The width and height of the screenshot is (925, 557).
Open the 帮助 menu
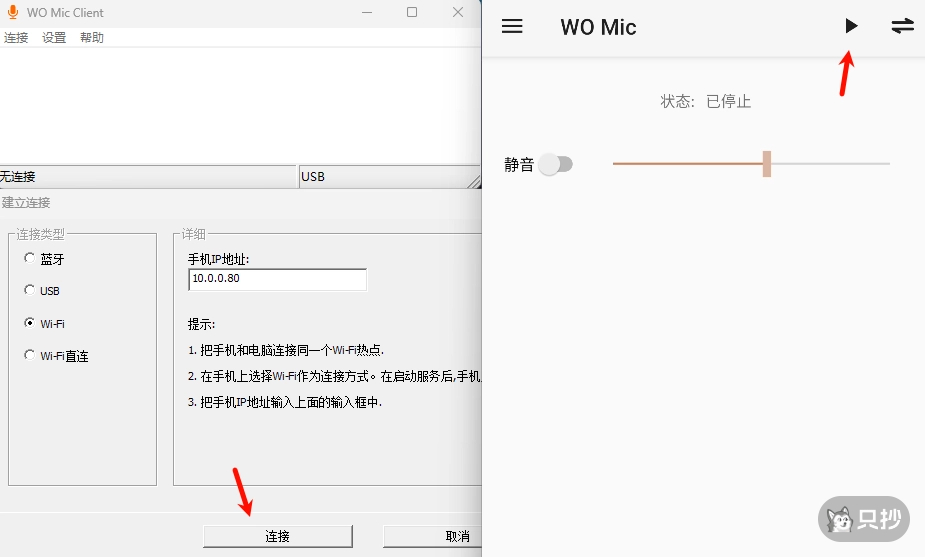pos(91,38)
